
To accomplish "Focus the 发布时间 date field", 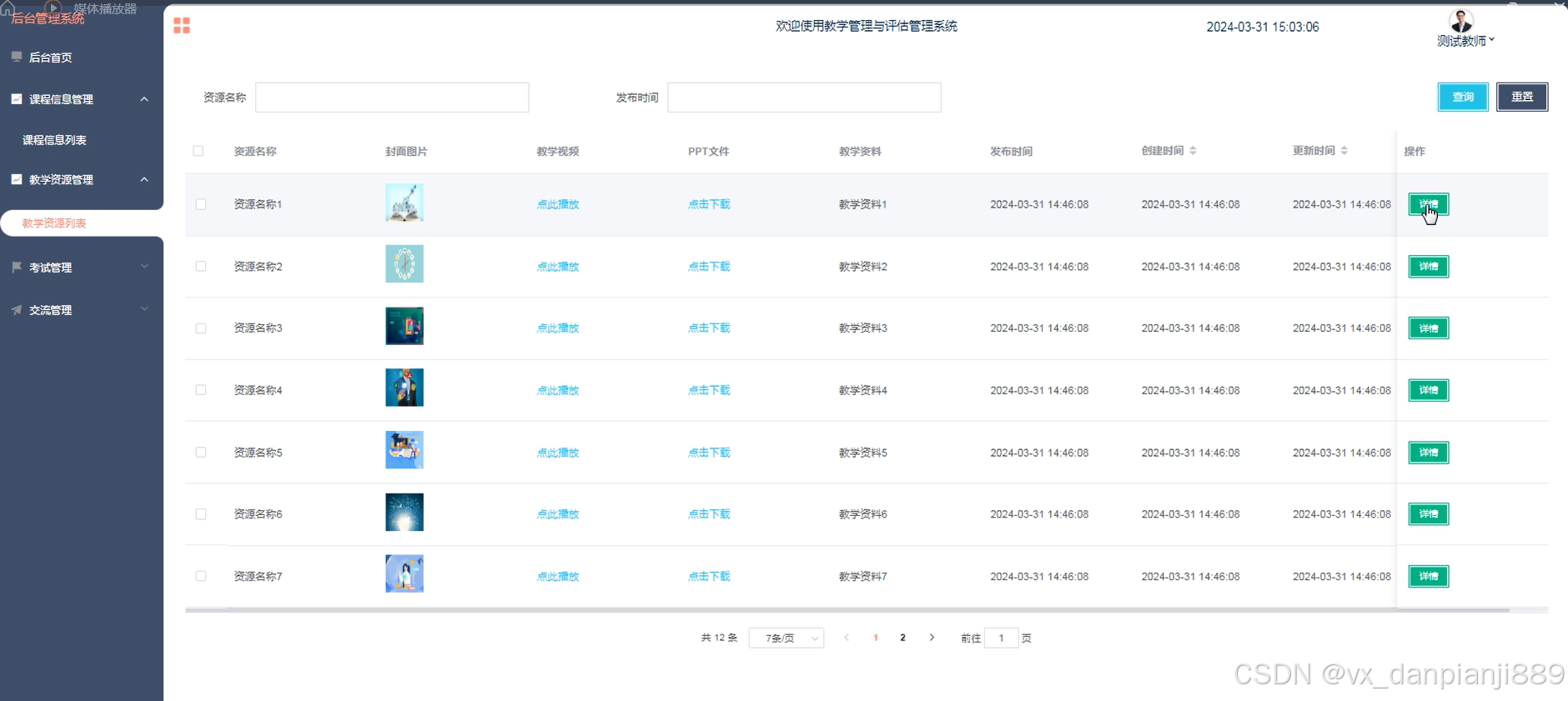I will tap(804, 98).
